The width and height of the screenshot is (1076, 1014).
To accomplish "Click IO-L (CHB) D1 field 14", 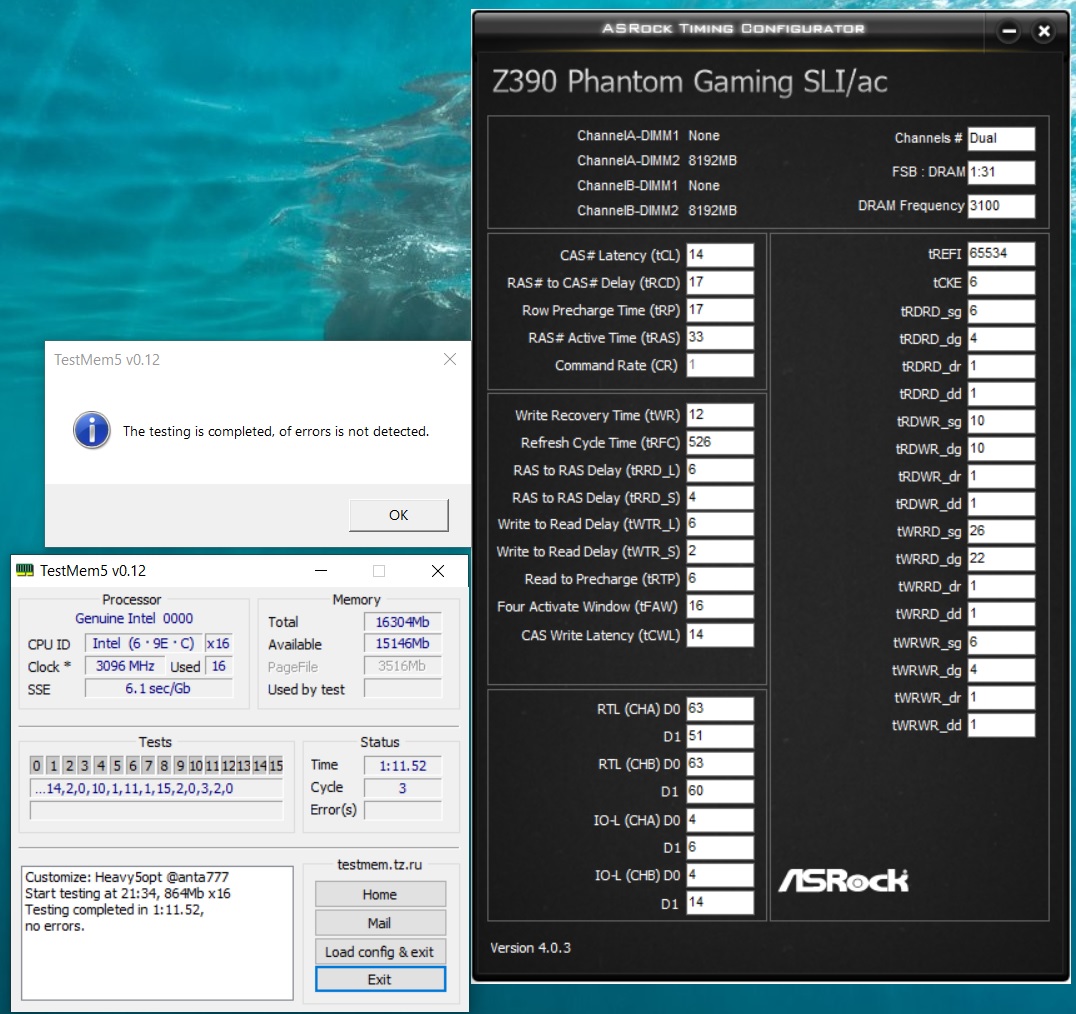I will point(720,902).
